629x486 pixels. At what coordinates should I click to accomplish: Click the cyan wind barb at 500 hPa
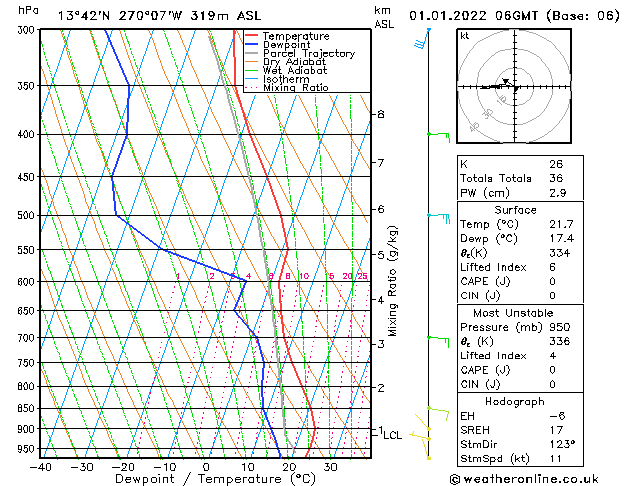click(439, 219)
